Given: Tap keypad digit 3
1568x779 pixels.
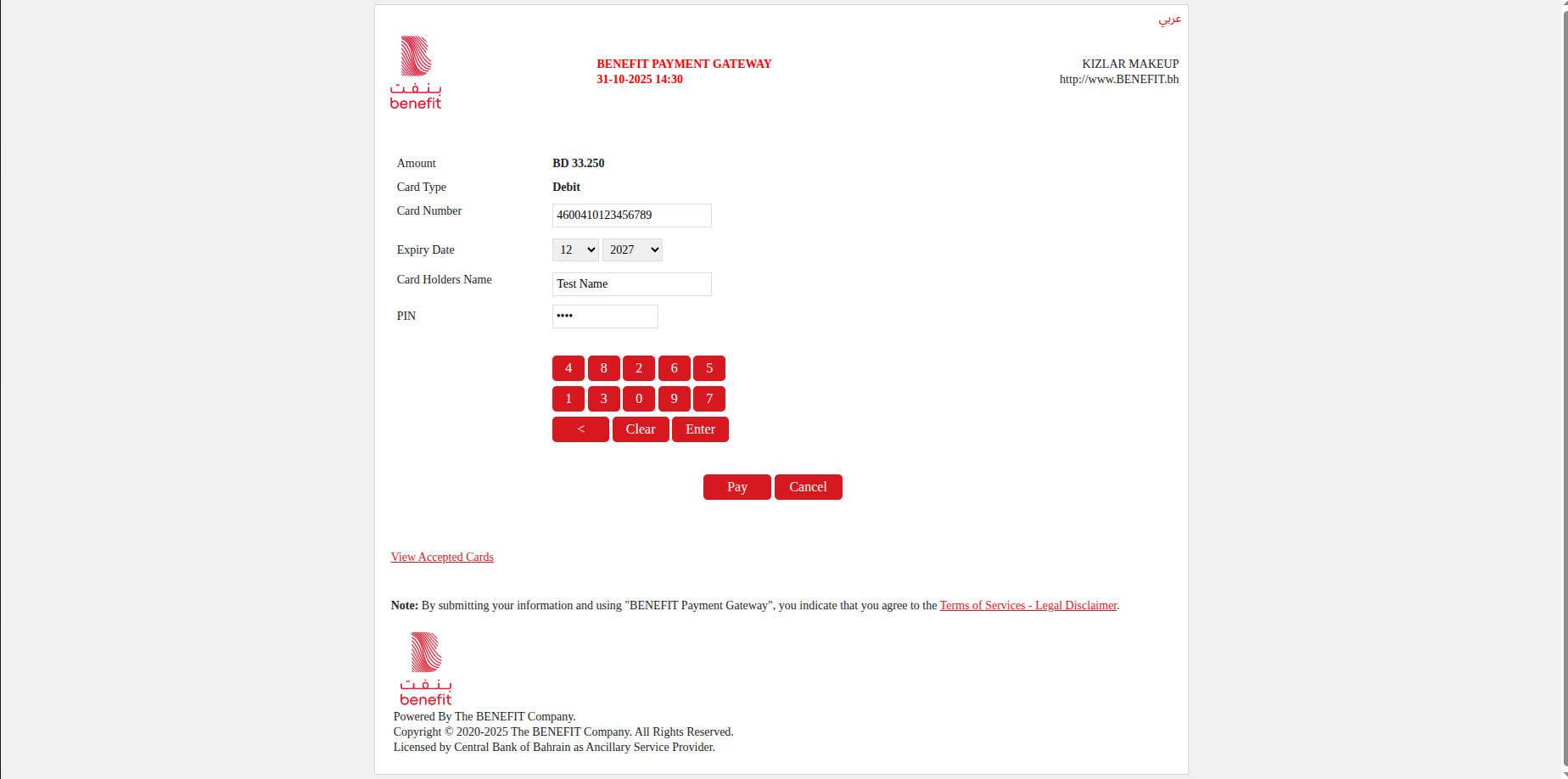Looking at the screenshot, I should point(604,399).
